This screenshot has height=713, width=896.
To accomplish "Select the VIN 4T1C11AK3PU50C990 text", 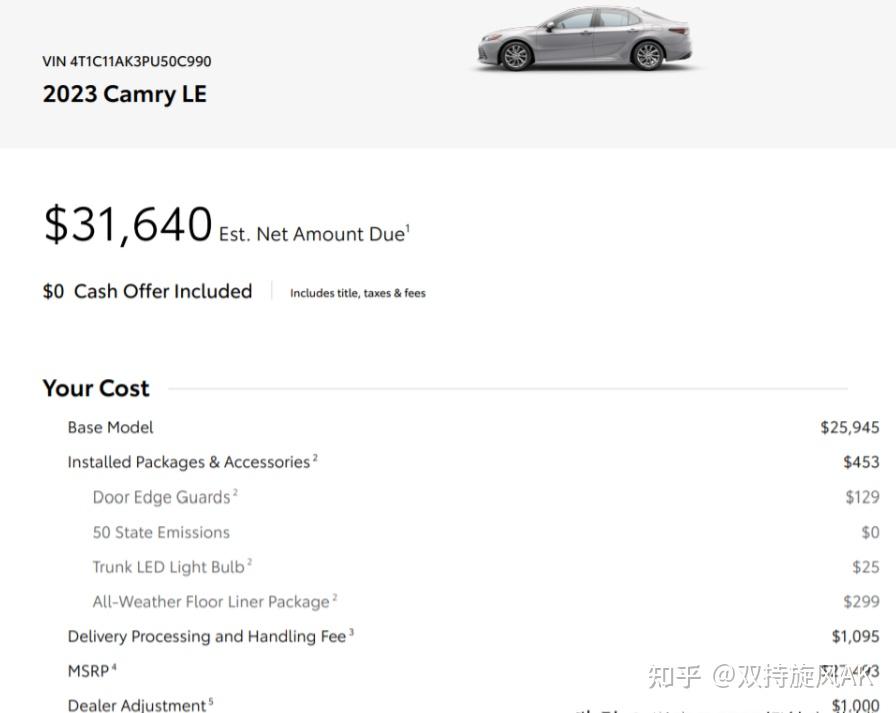I will pos(126,61).
